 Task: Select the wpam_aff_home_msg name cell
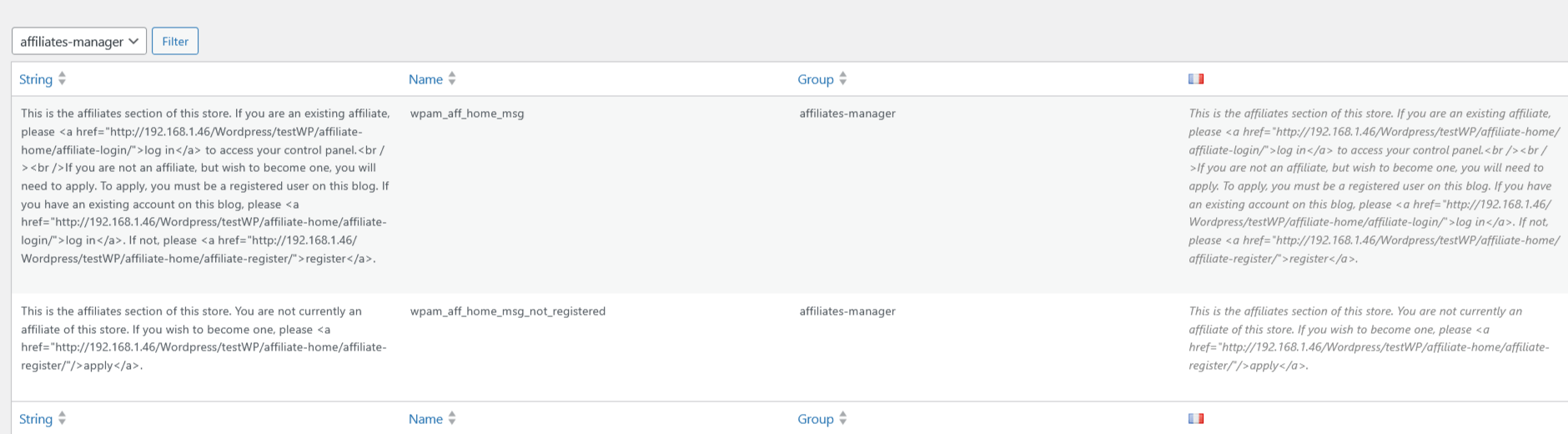coord(467,114)
